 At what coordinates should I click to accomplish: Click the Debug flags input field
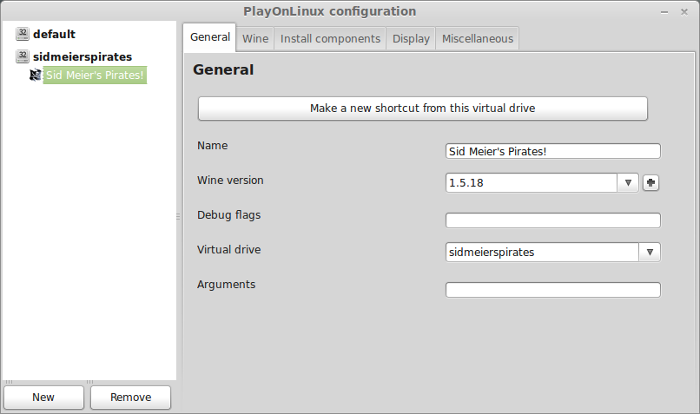(553, 220)
